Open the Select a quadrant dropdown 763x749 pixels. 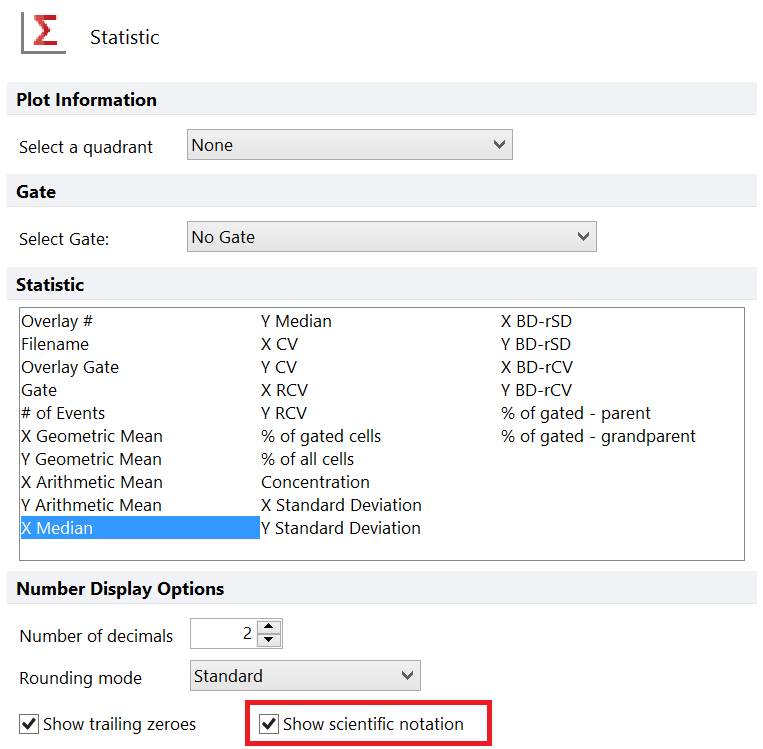pyautogui.click(x=350, y=145)
